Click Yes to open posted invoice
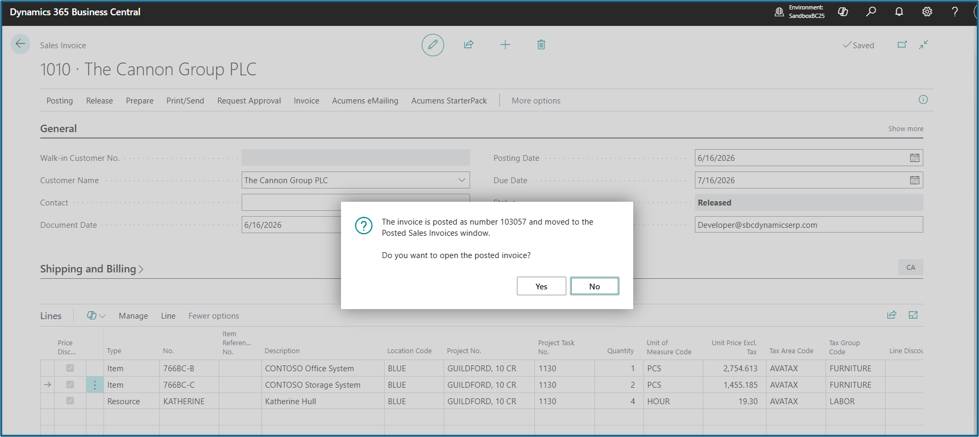Screen dimensions: 979x437 (x=541, y=286)
